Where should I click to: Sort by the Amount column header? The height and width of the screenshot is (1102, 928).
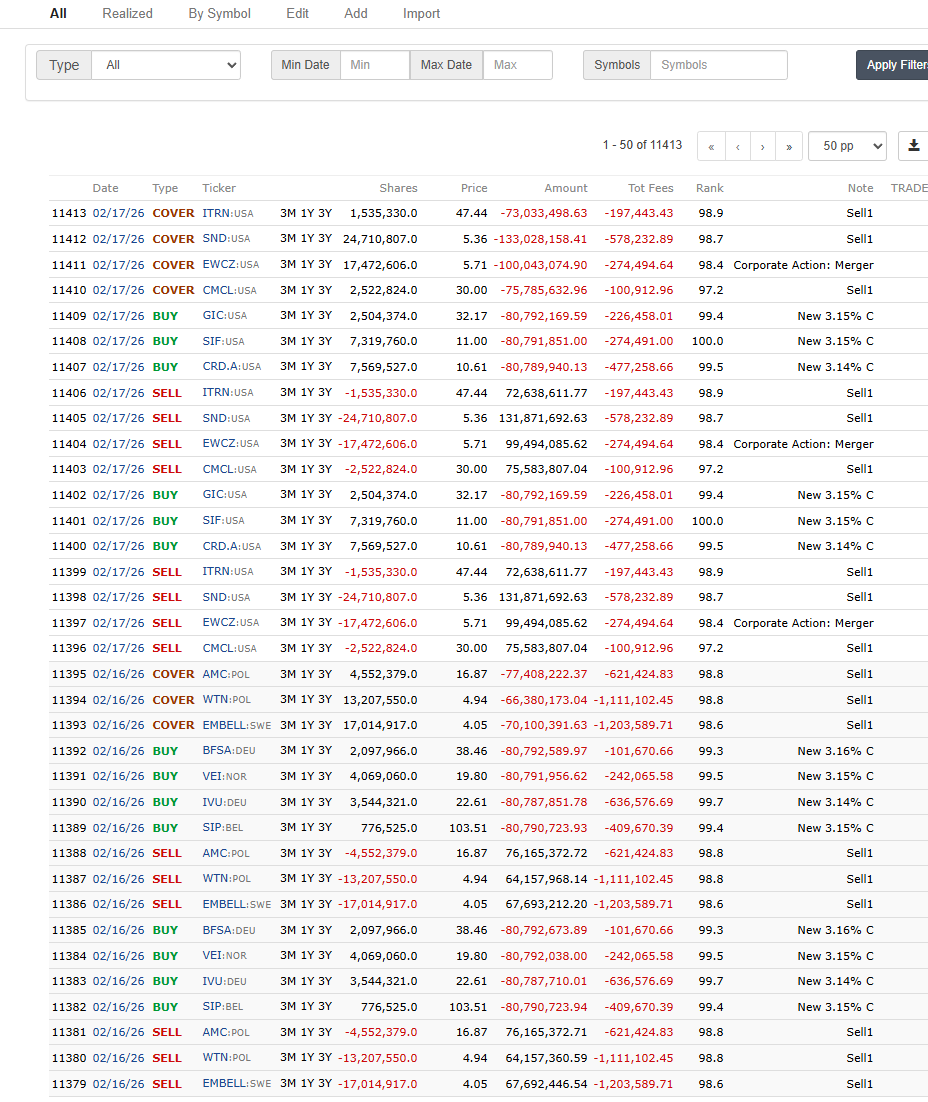click(566, 188)
